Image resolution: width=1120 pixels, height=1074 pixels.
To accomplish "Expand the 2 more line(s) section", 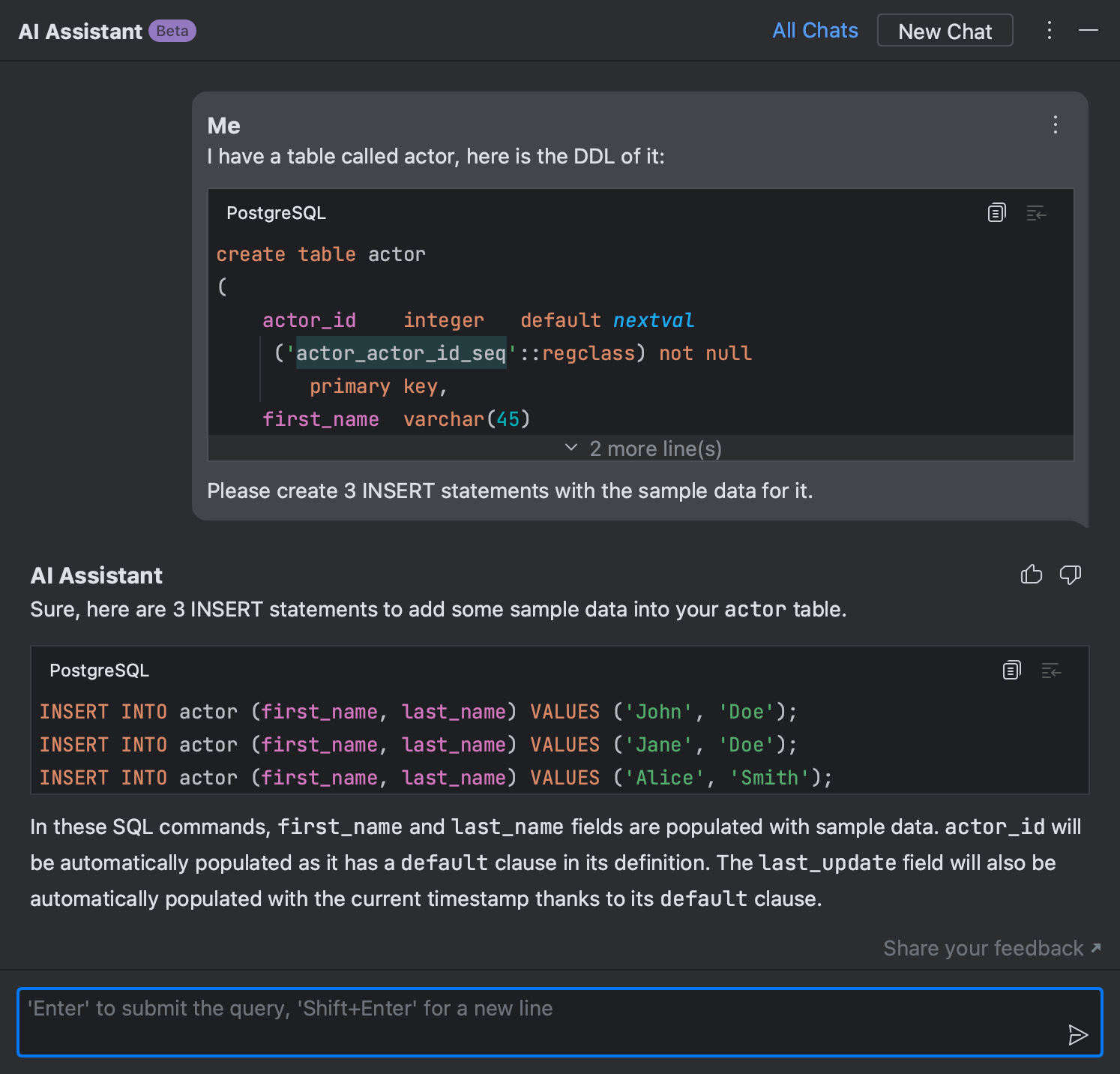I will (655, 448).
